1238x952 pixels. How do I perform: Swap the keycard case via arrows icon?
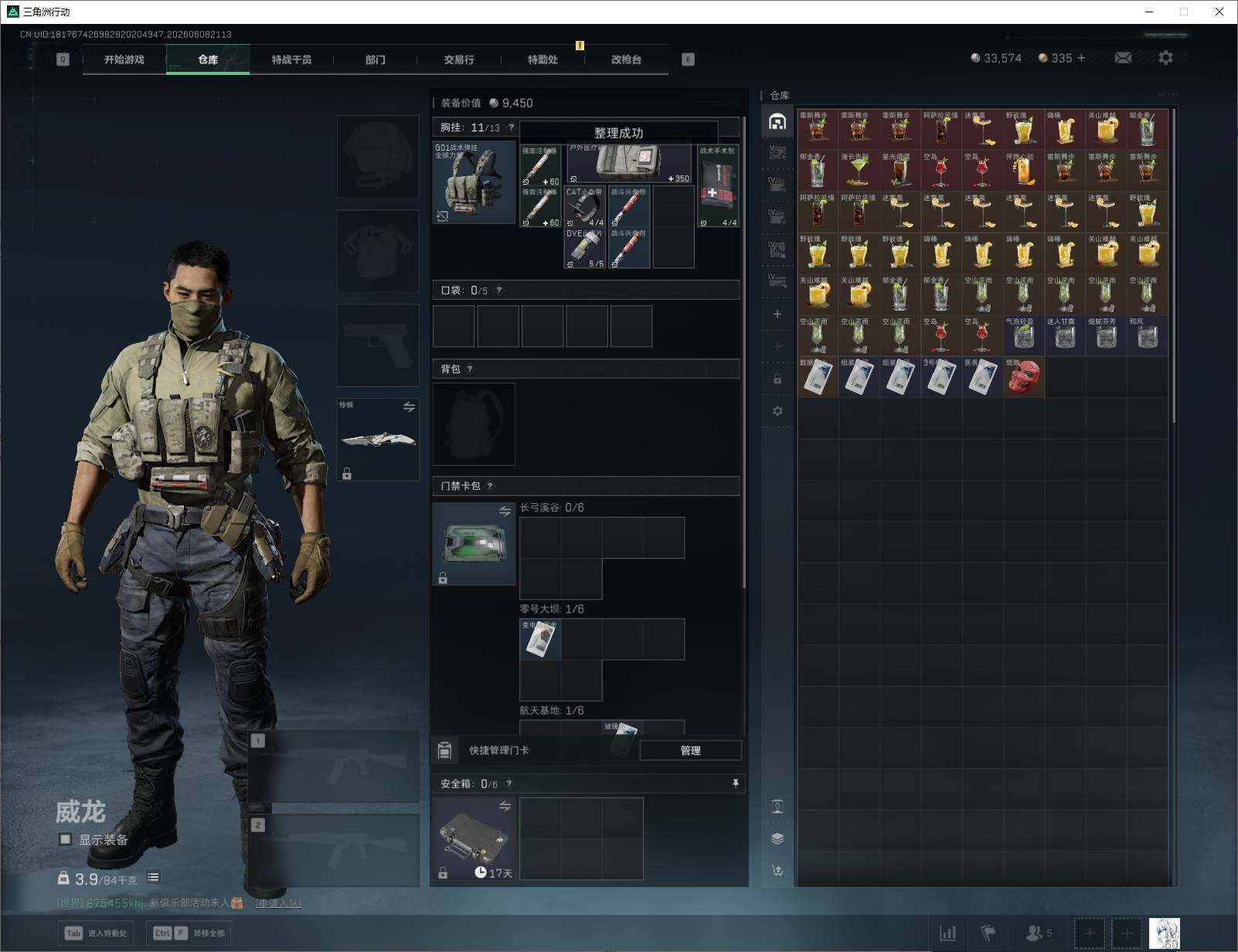click(x=505, y=512)
